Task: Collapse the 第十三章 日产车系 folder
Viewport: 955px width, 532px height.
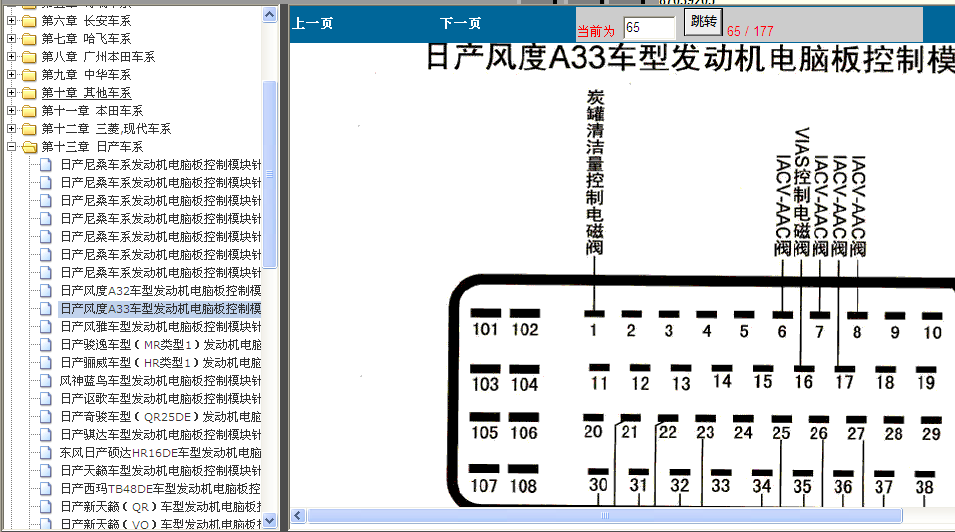Action: [x=11, y=146]
